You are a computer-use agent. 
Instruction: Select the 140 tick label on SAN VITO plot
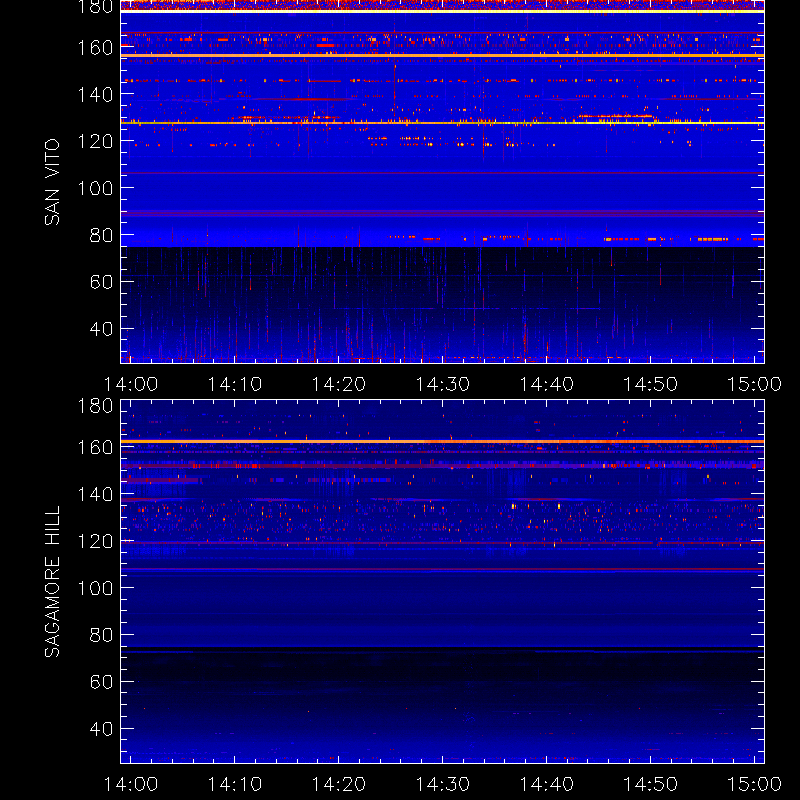click(95, 94)
